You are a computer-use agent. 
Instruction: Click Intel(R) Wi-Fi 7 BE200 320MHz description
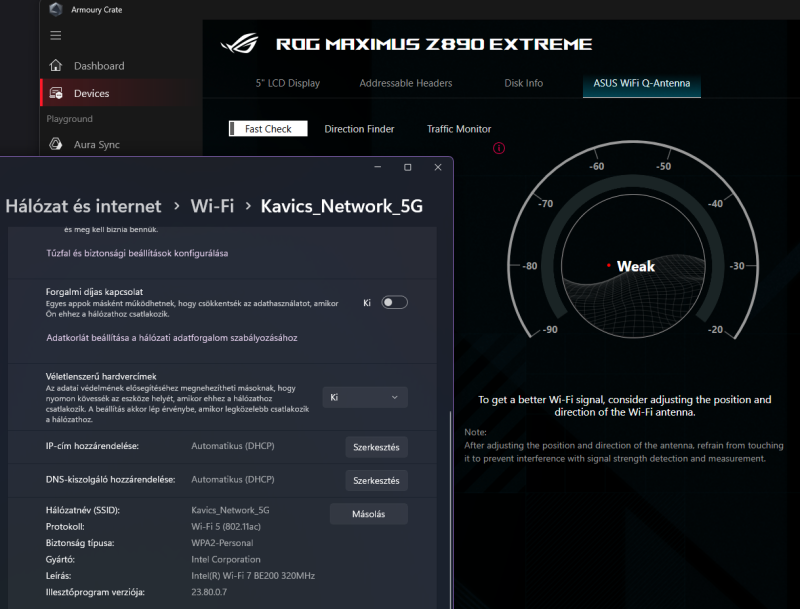click(253, 575)
